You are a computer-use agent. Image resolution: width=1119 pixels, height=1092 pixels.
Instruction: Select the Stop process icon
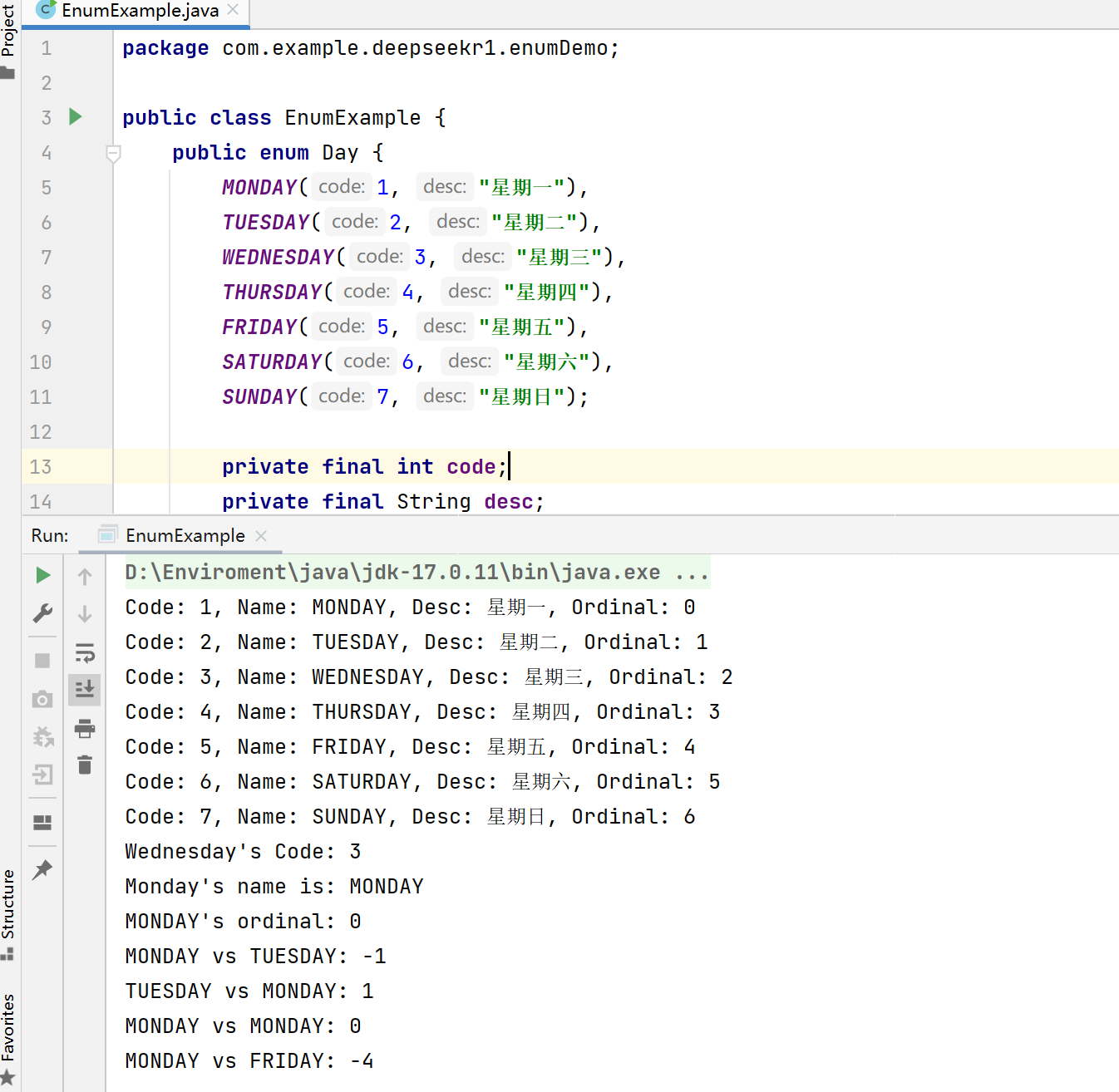42,660
